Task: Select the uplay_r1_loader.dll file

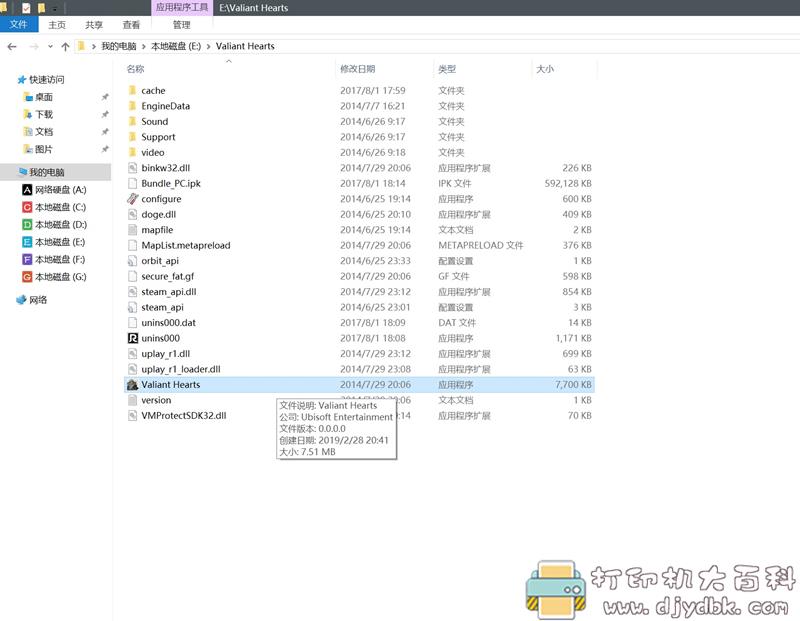Action: [x=181, y=369]
